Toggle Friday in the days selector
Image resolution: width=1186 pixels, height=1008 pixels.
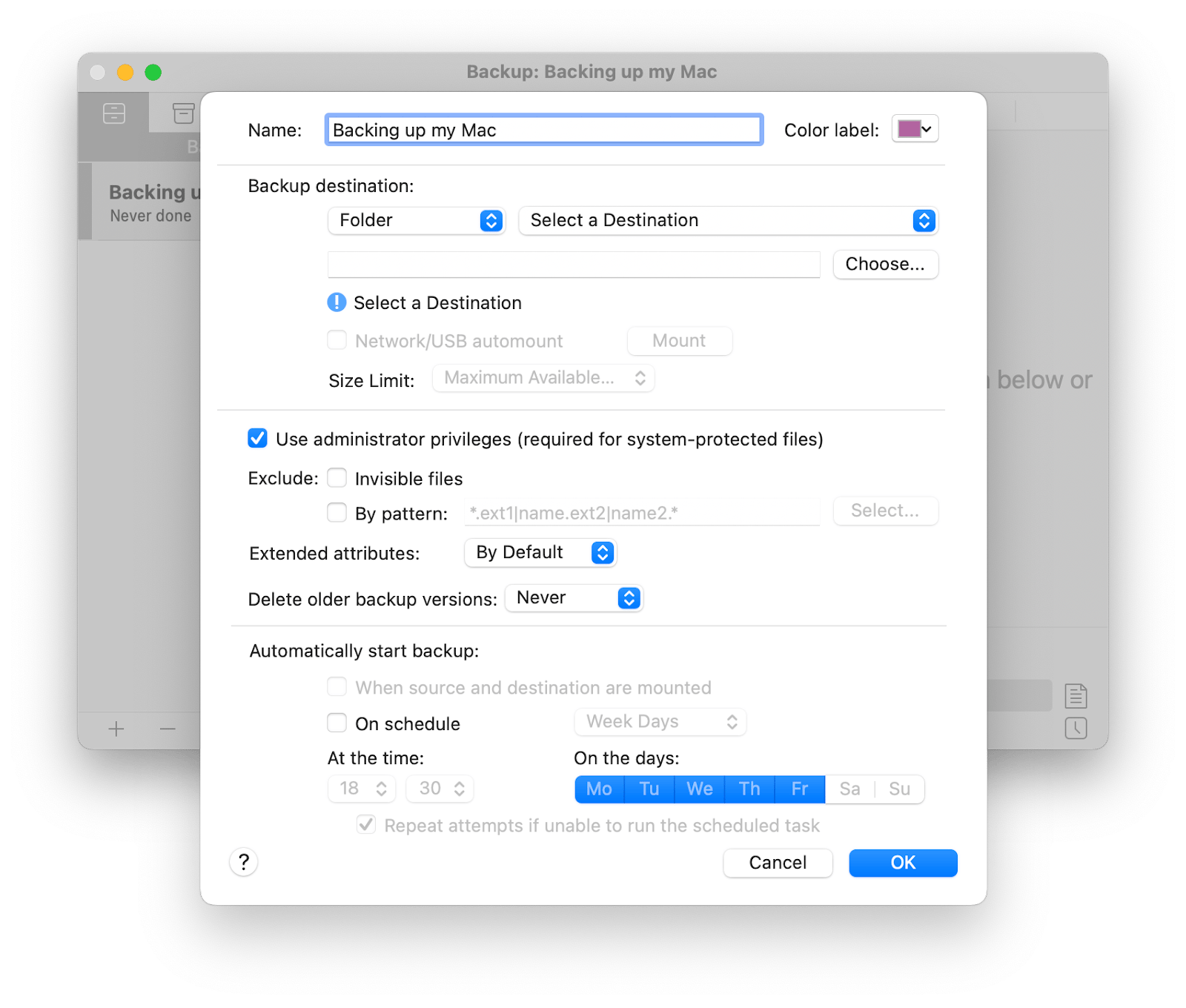point(800,789)
